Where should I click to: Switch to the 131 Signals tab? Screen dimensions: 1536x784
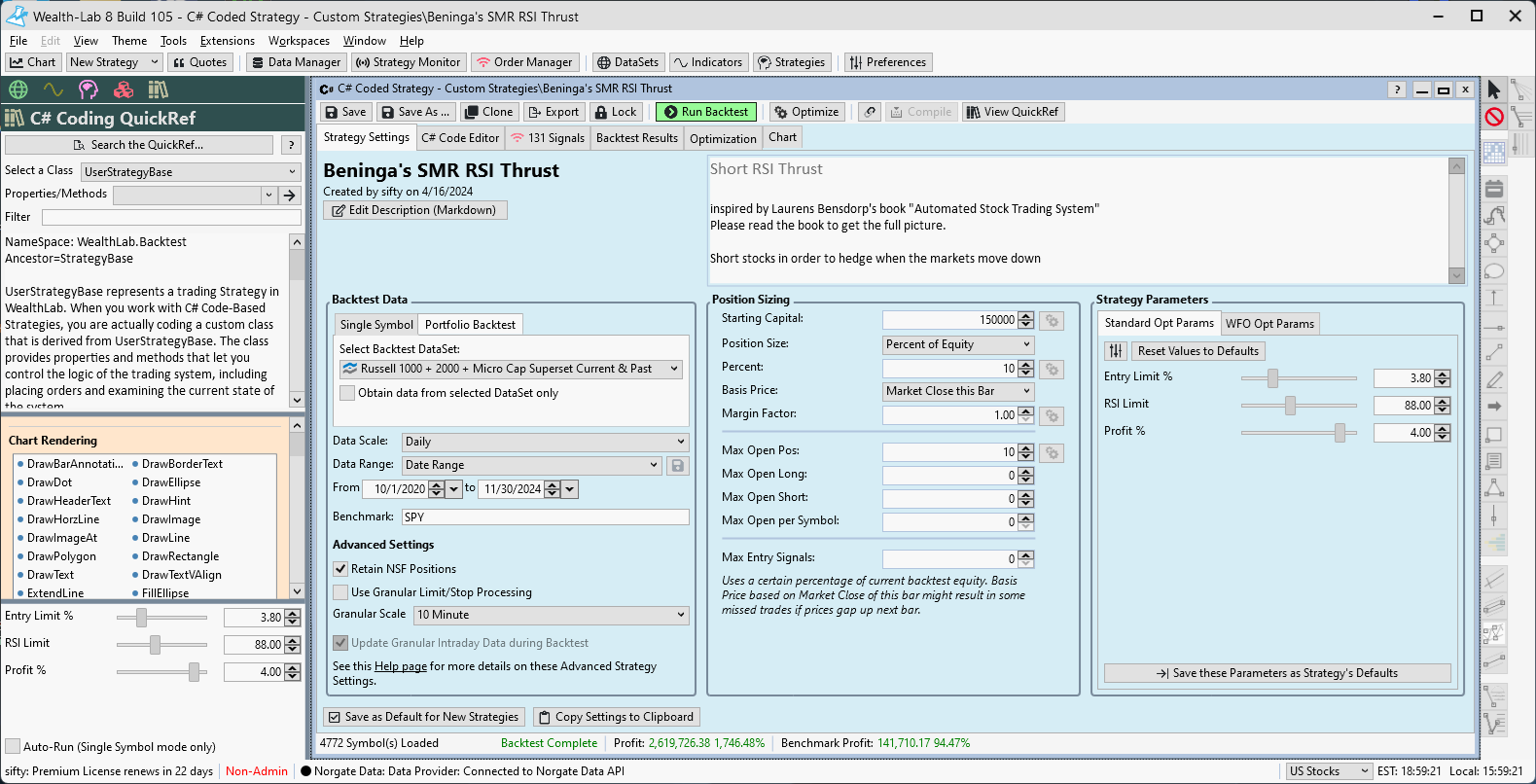(x=548, y=138)
